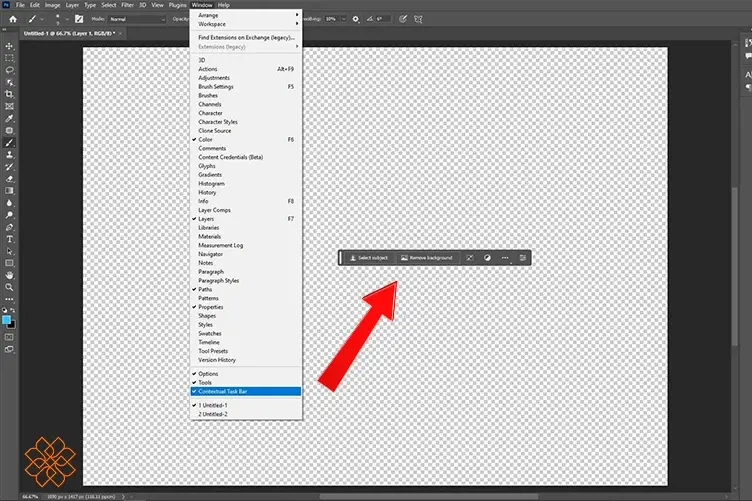The height and width of the screenshot is (501, 752).
Task: Select the Path Selection tool
Action: (9, 251)
